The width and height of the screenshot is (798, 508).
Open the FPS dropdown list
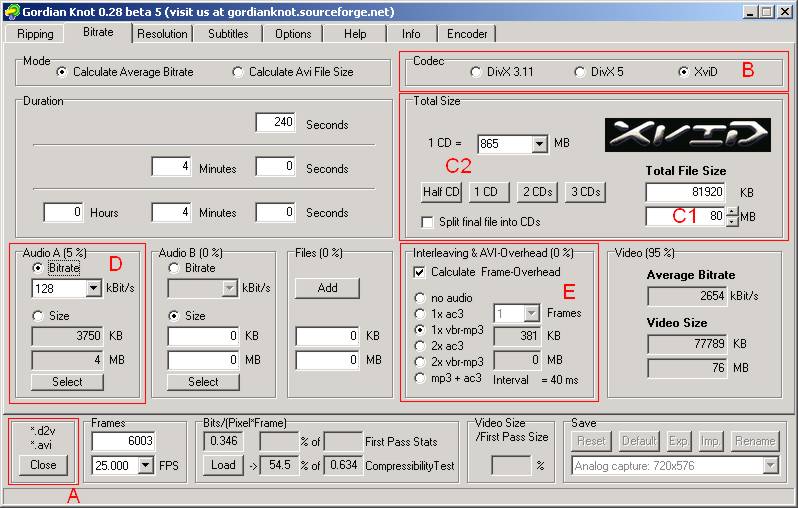(148, 465)
